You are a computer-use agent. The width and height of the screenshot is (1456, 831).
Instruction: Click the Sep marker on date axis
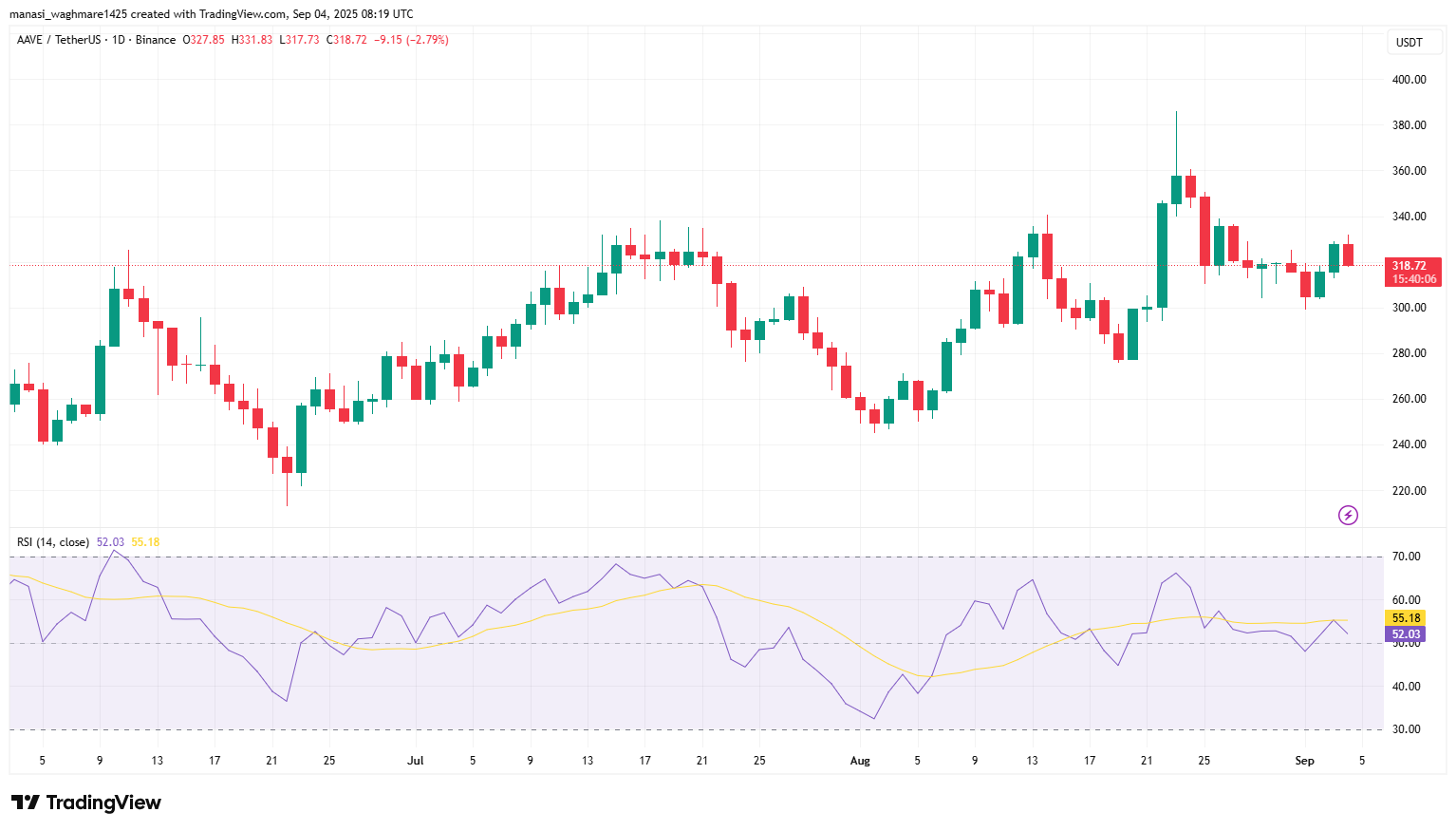coord(1304,761)
